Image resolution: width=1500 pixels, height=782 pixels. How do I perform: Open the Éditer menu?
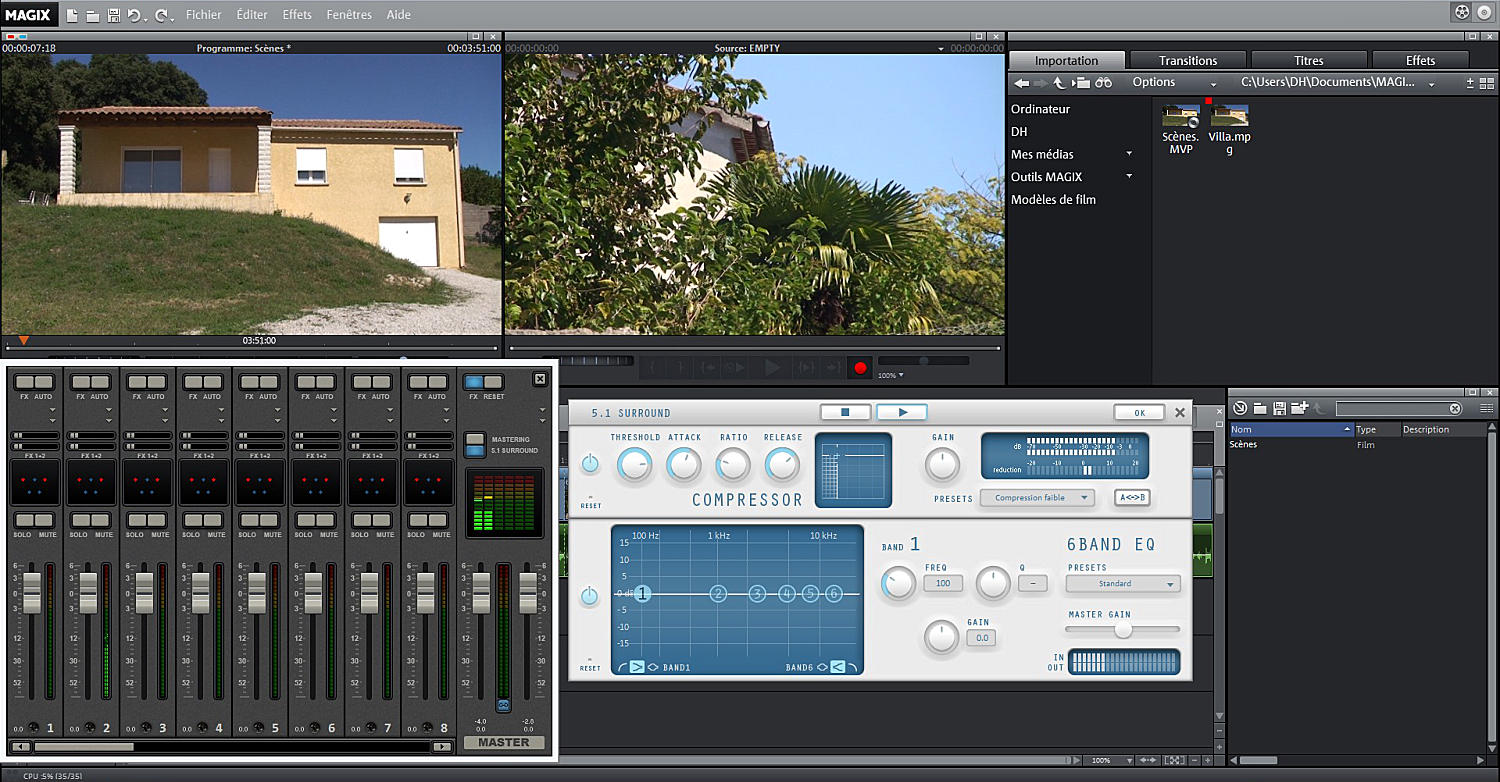point(252,15)
